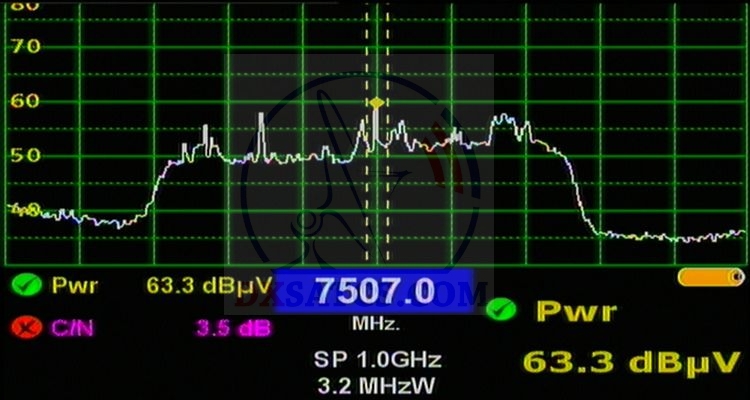Viewport: 750px width, 400px height.
Task: Click the MHz. unit label
Action: [x=376, y=324]
